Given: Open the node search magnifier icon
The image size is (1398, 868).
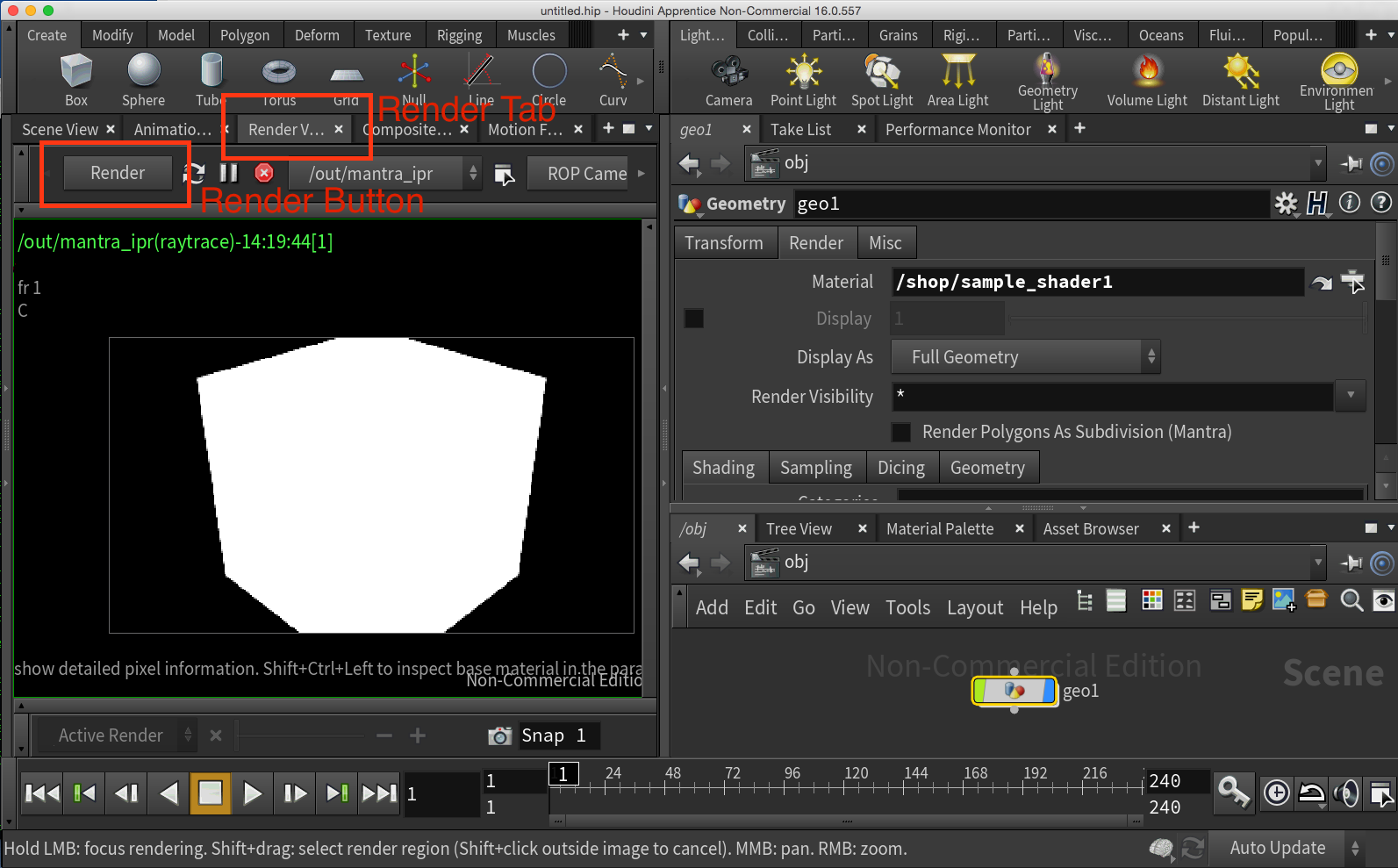Looking at the screenshot, I should [1351, 600].
